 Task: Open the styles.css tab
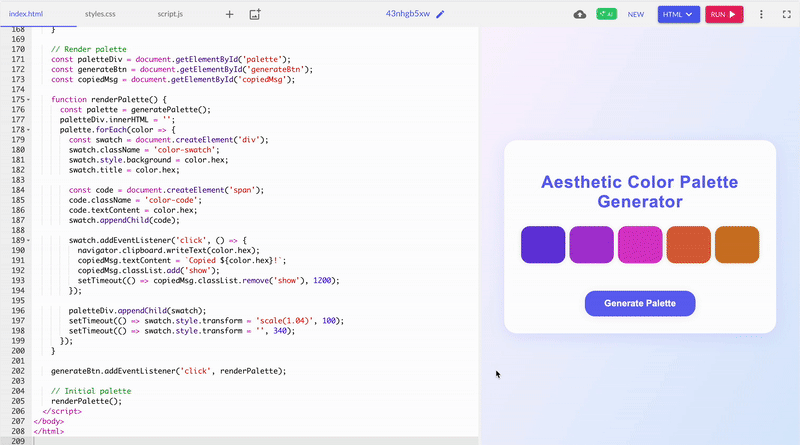(100, 14)
